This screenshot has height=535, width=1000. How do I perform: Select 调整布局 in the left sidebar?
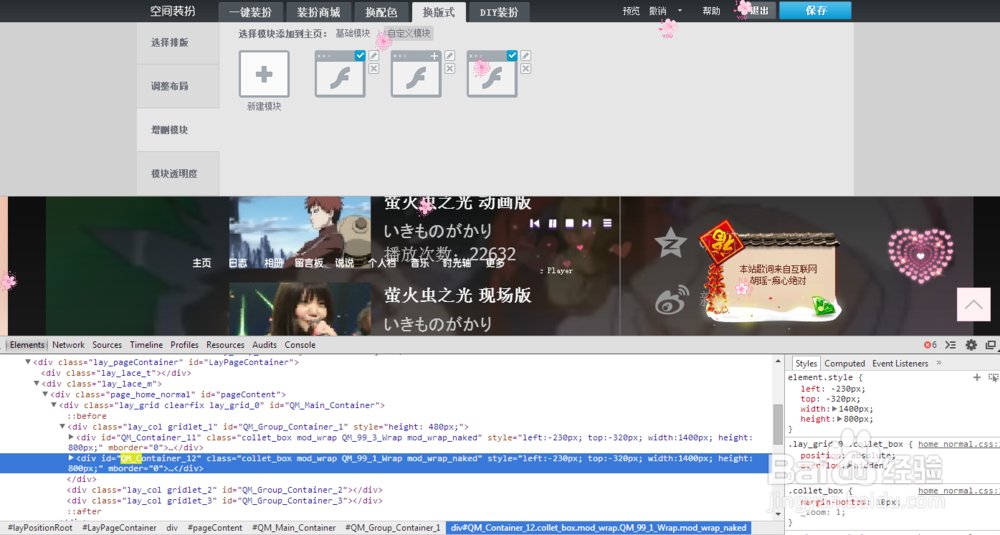[177, 86]
